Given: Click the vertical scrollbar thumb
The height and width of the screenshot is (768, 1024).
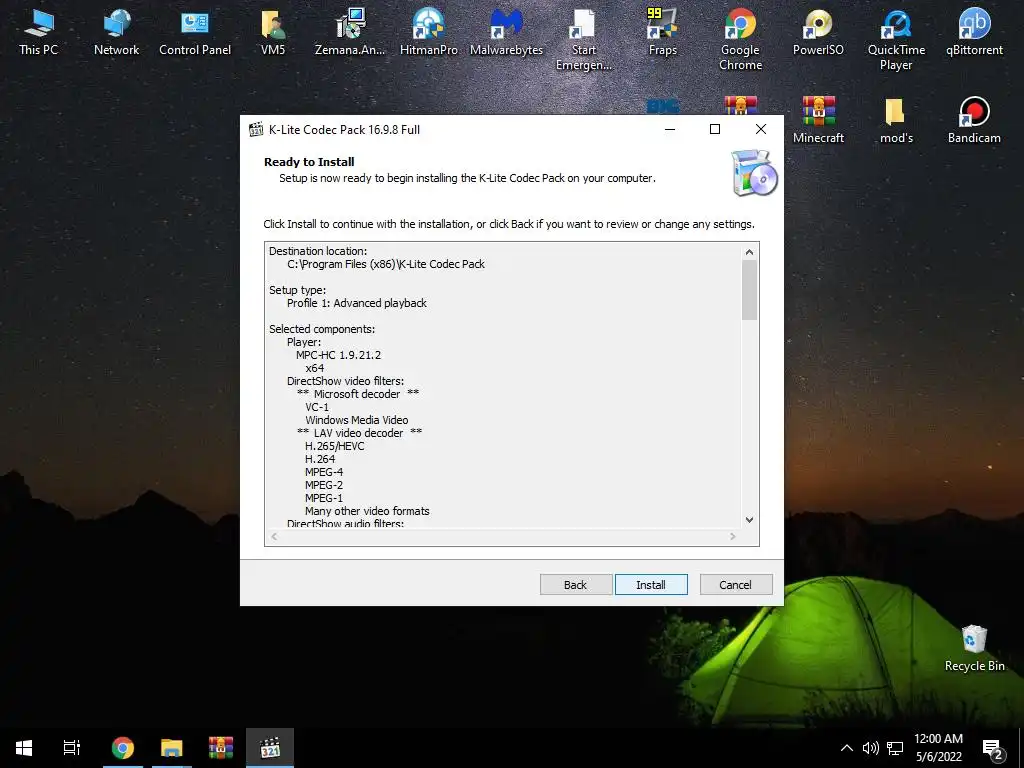Looking at the screenshot, I should tap(749, 291).
